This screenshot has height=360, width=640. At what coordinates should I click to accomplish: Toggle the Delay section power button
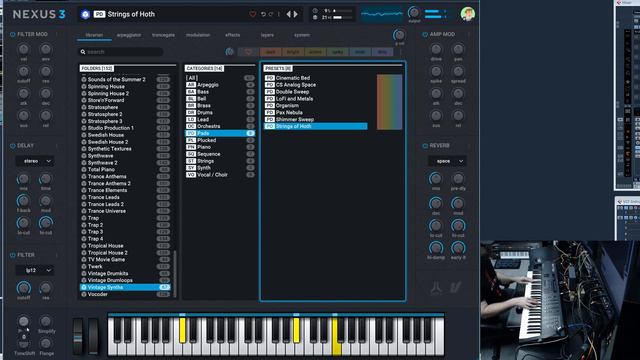(13, 146)
